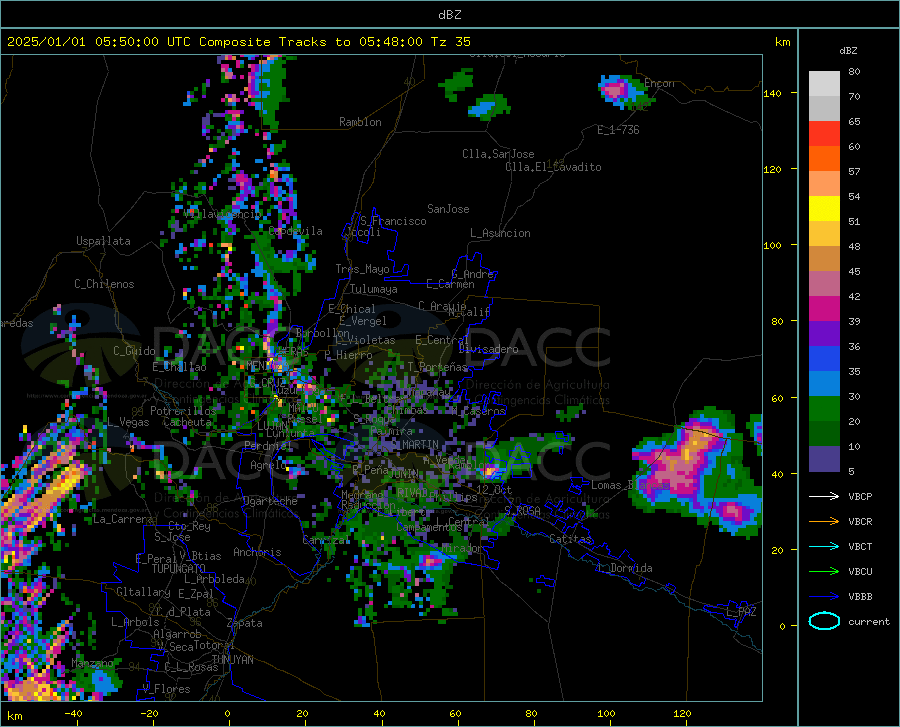Click the 'Tres_Mayo' map label
This screenshot has width=900, height=727.
[362, 269]
